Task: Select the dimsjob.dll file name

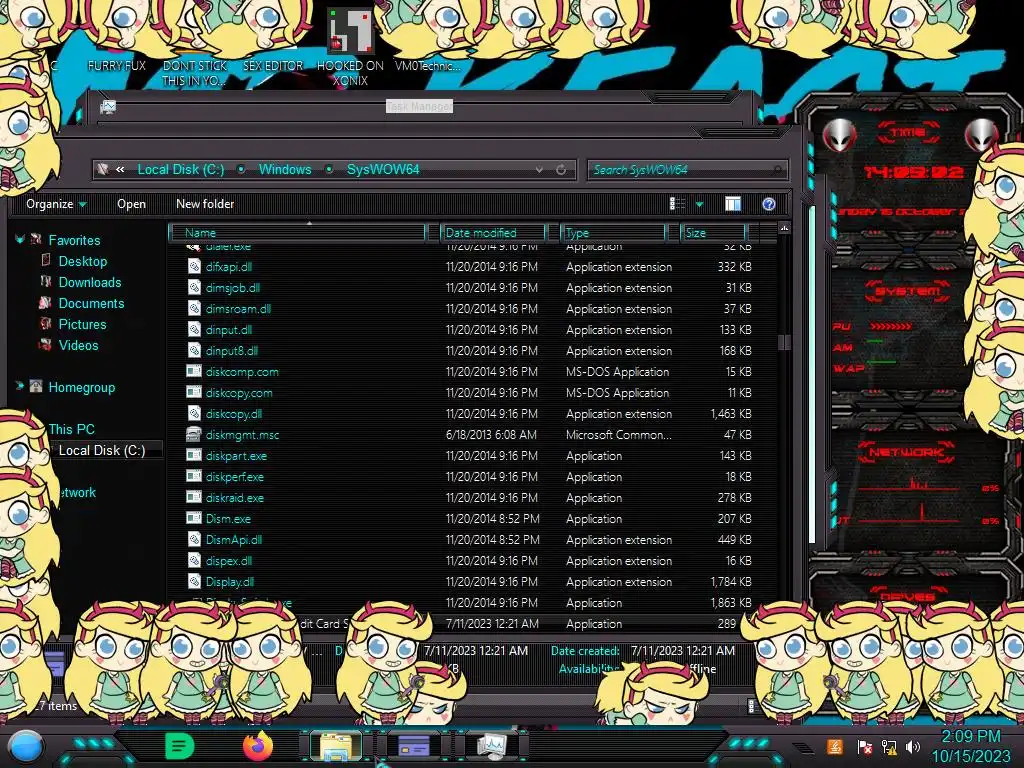Action: [232, 287]
